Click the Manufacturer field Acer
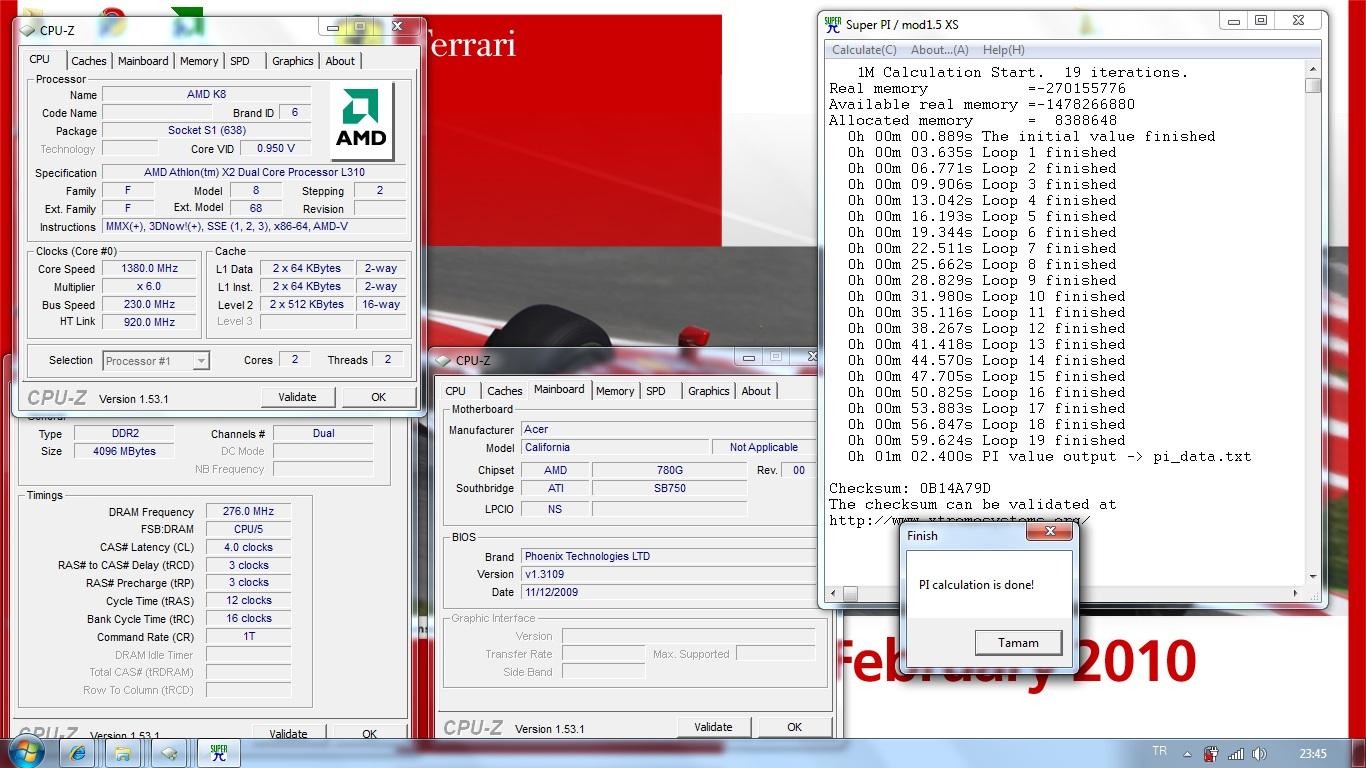This screenshot has height=768, width=1366. pyautogui.click(x=668, y=430)
